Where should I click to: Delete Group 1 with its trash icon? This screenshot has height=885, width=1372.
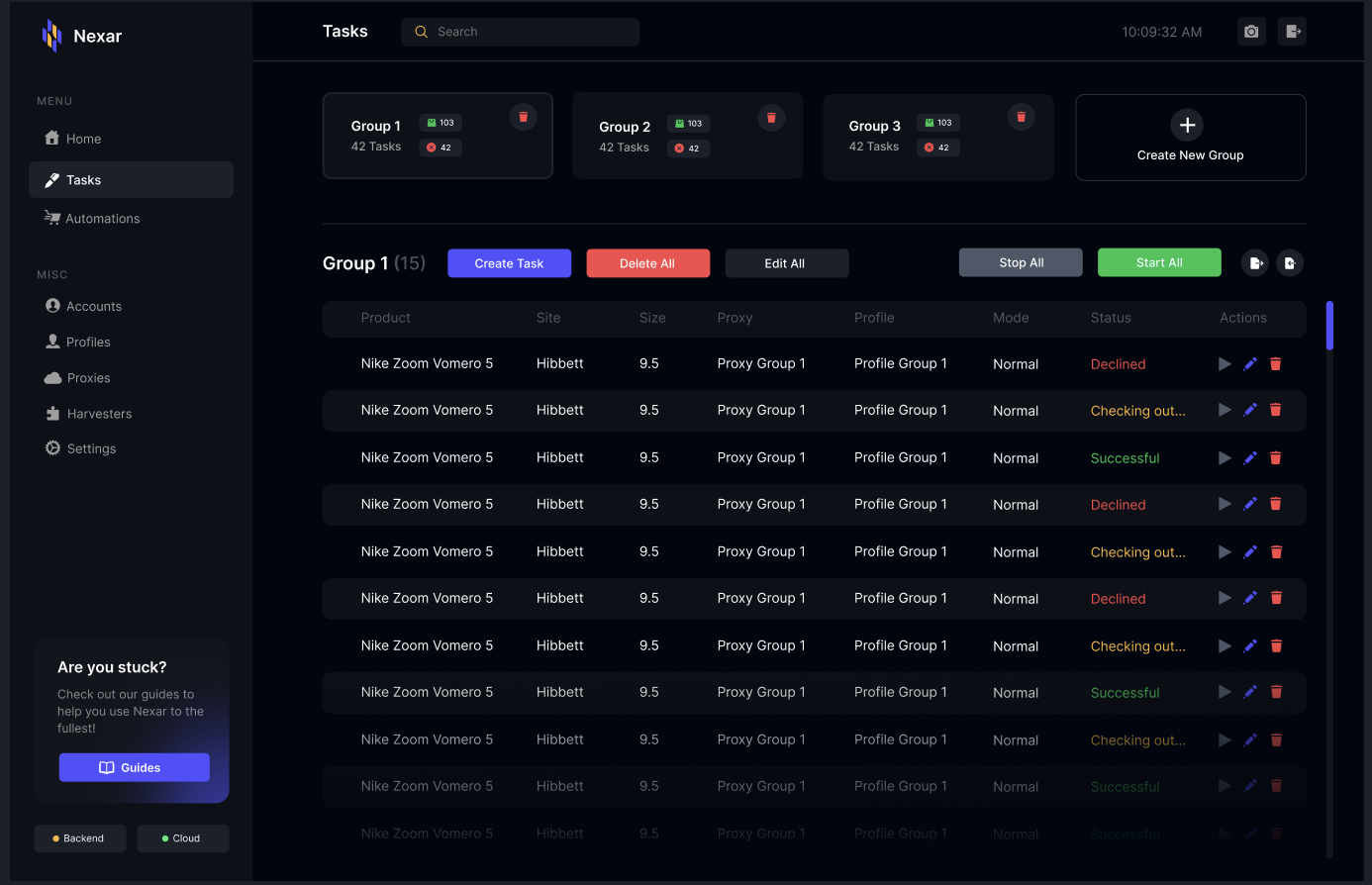[524, 117]
